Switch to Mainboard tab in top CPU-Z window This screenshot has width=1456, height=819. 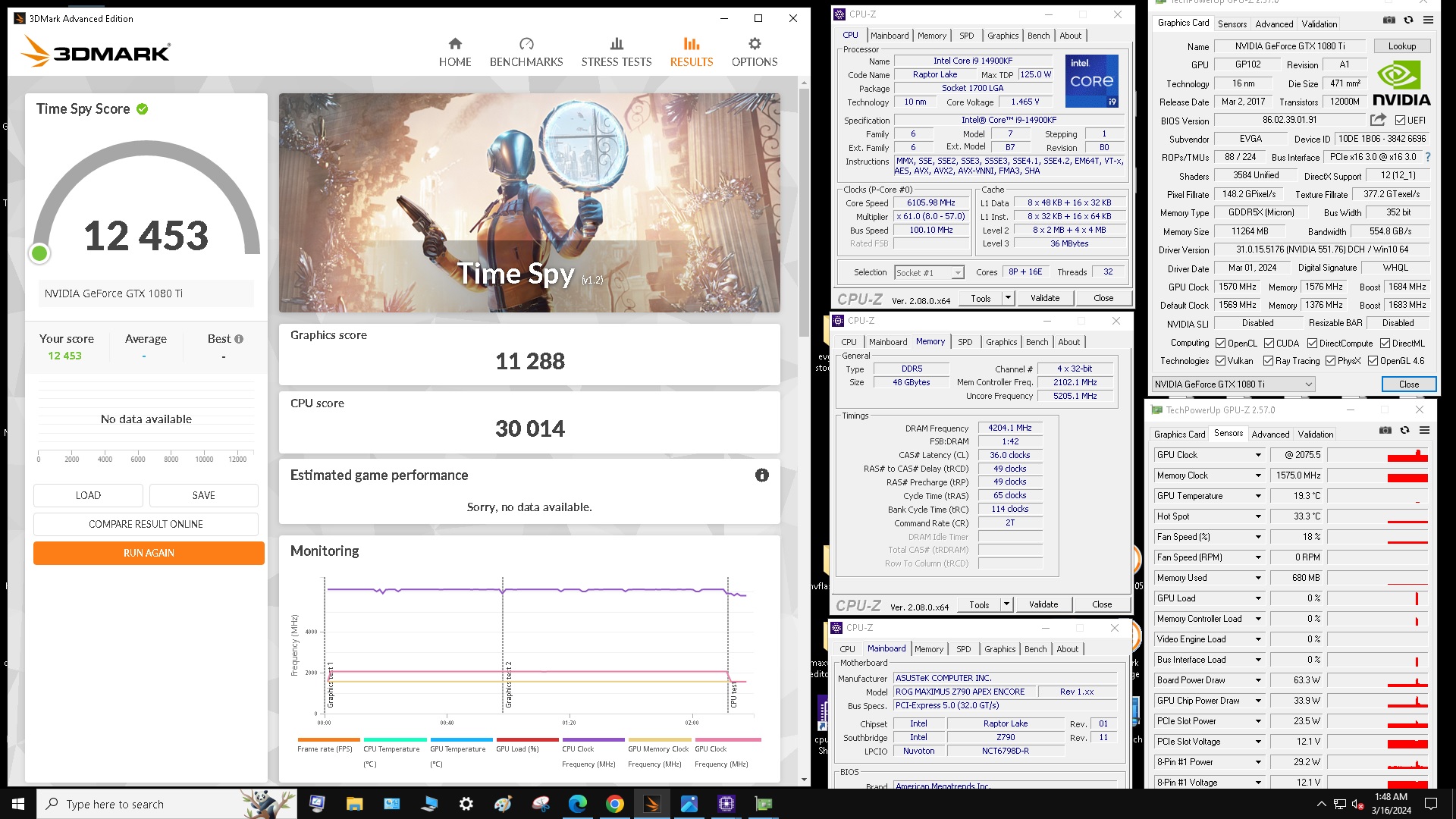890,36
